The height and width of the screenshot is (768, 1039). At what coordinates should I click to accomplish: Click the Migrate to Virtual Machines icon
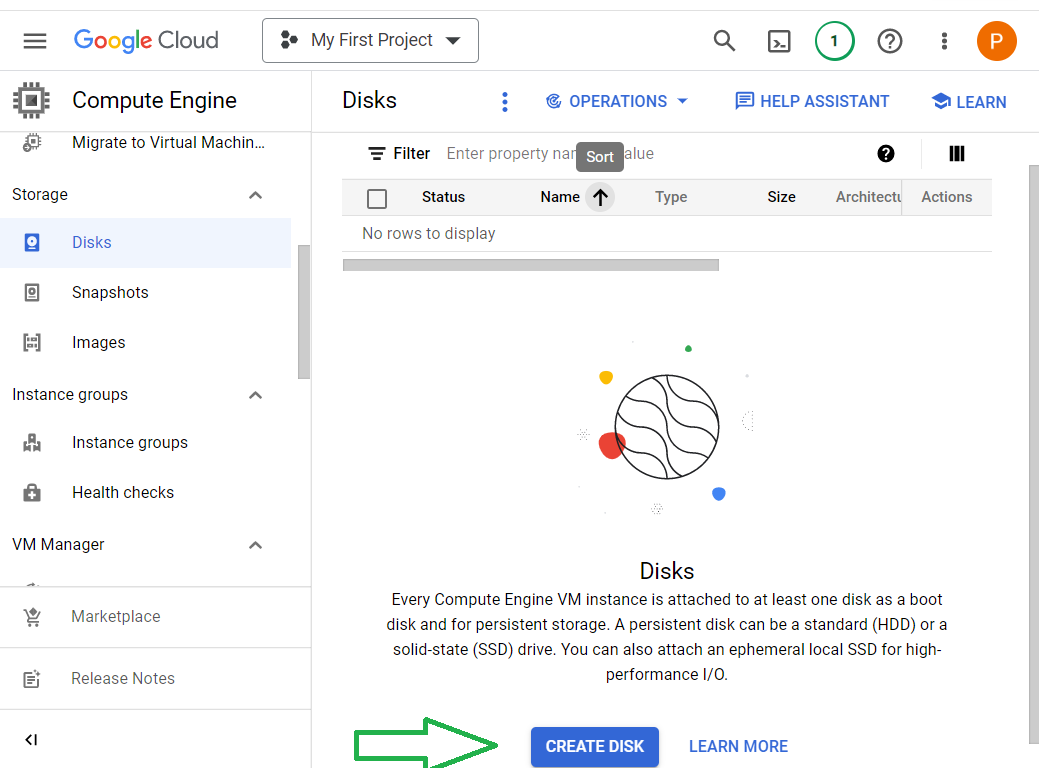point(32,142)
